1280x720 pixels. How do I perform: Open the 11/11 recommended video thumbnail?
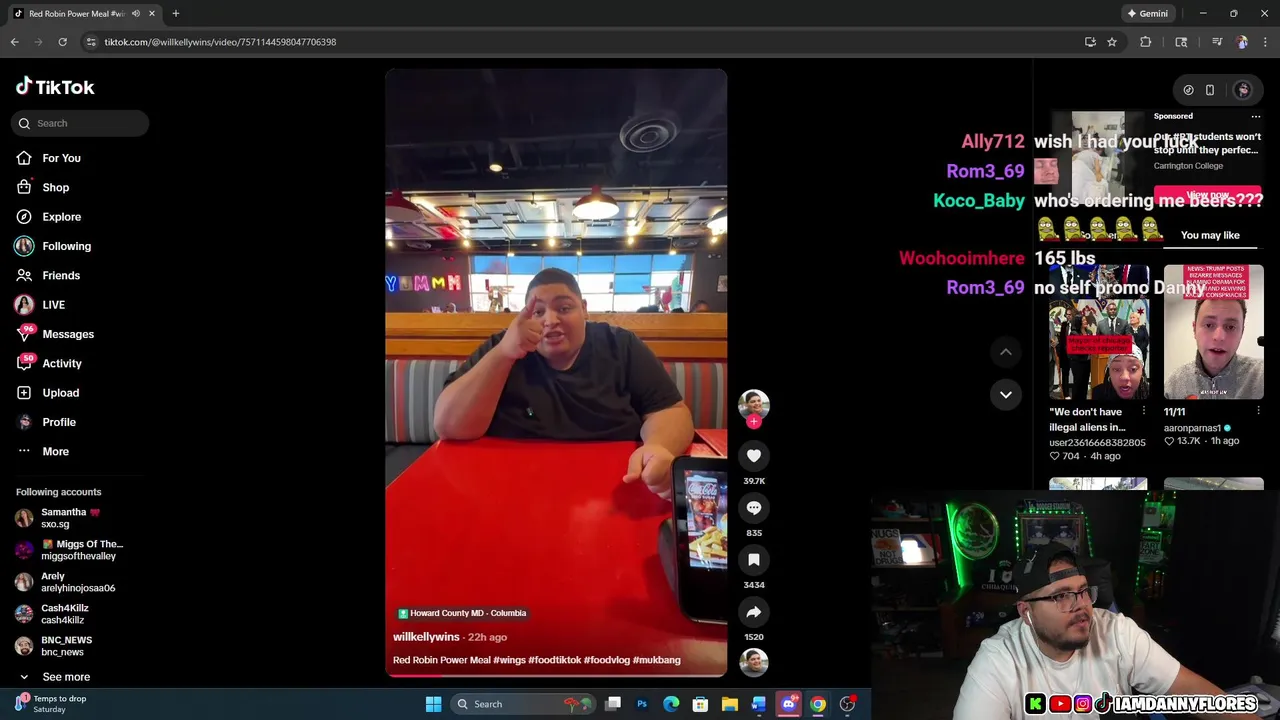click(1214, 332)
